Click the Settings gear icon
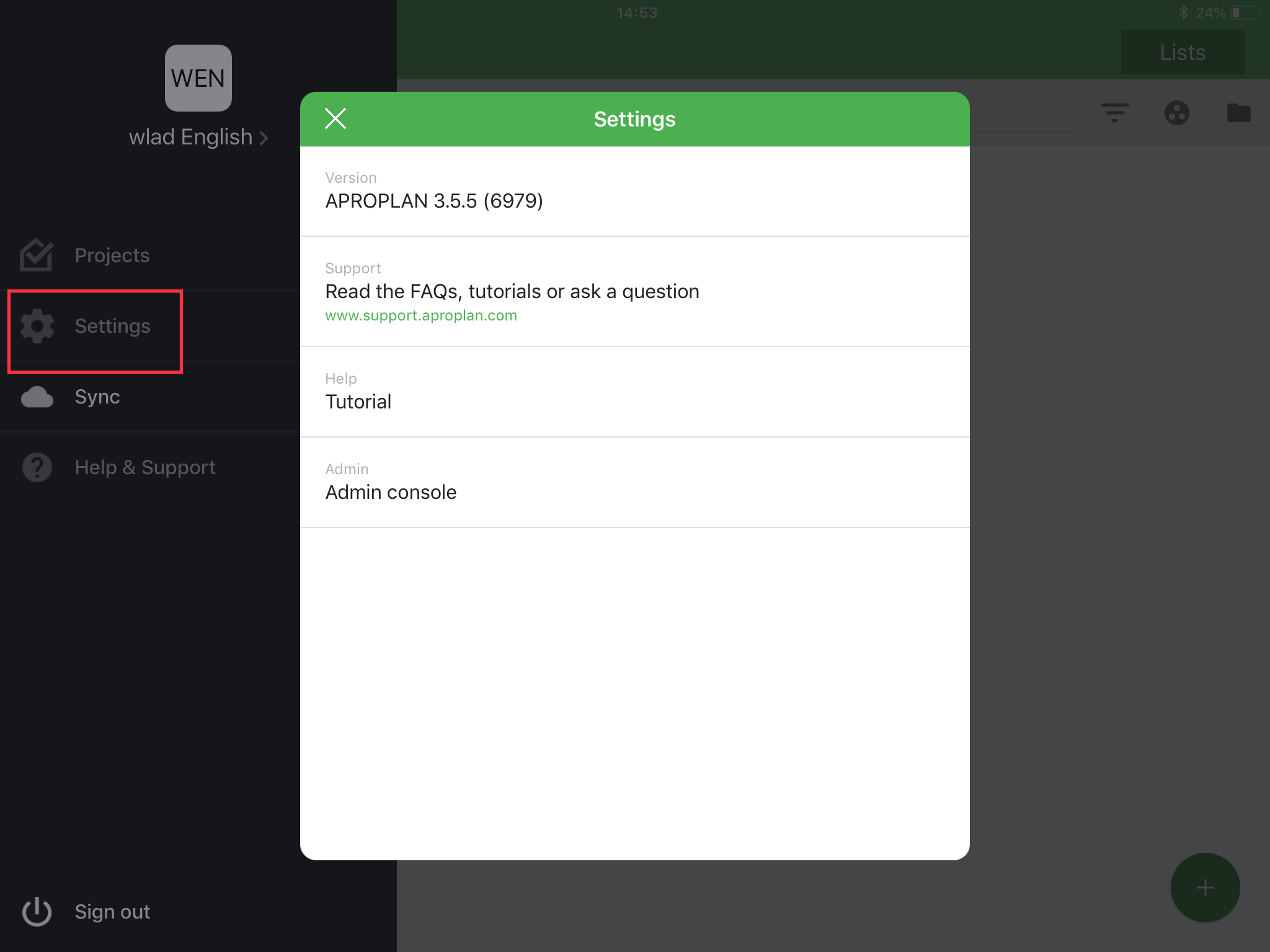 point(37,326)
